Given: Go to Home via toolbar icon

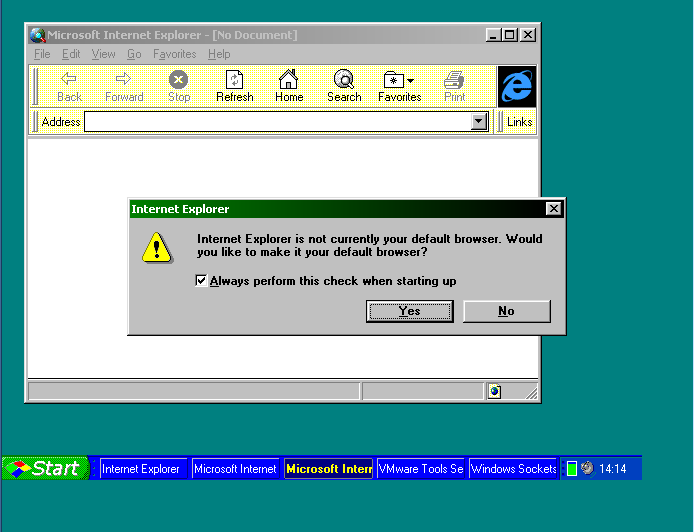Looking at the screenshot, I should [x=289, y=80].
